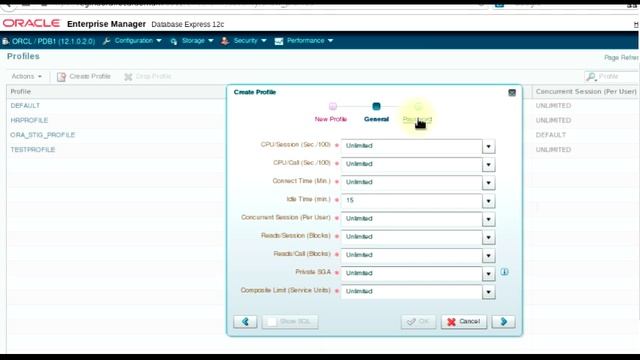Click the Connect Time value field
Viewport: 640px width, 360px height.
pos(411,182)
